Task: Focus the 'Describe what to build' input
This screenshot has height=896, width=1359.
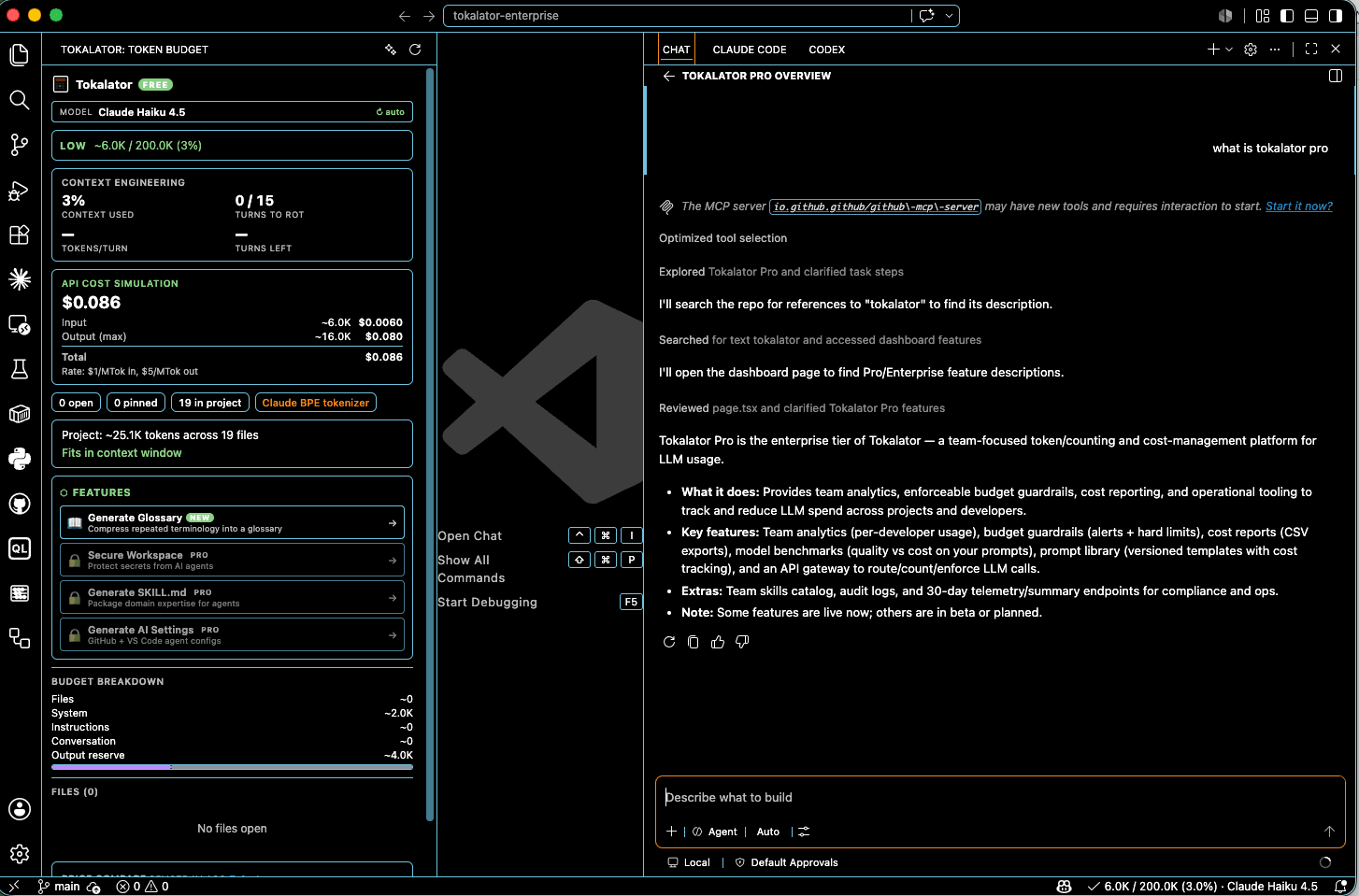Action: [x=1000, y=797]
